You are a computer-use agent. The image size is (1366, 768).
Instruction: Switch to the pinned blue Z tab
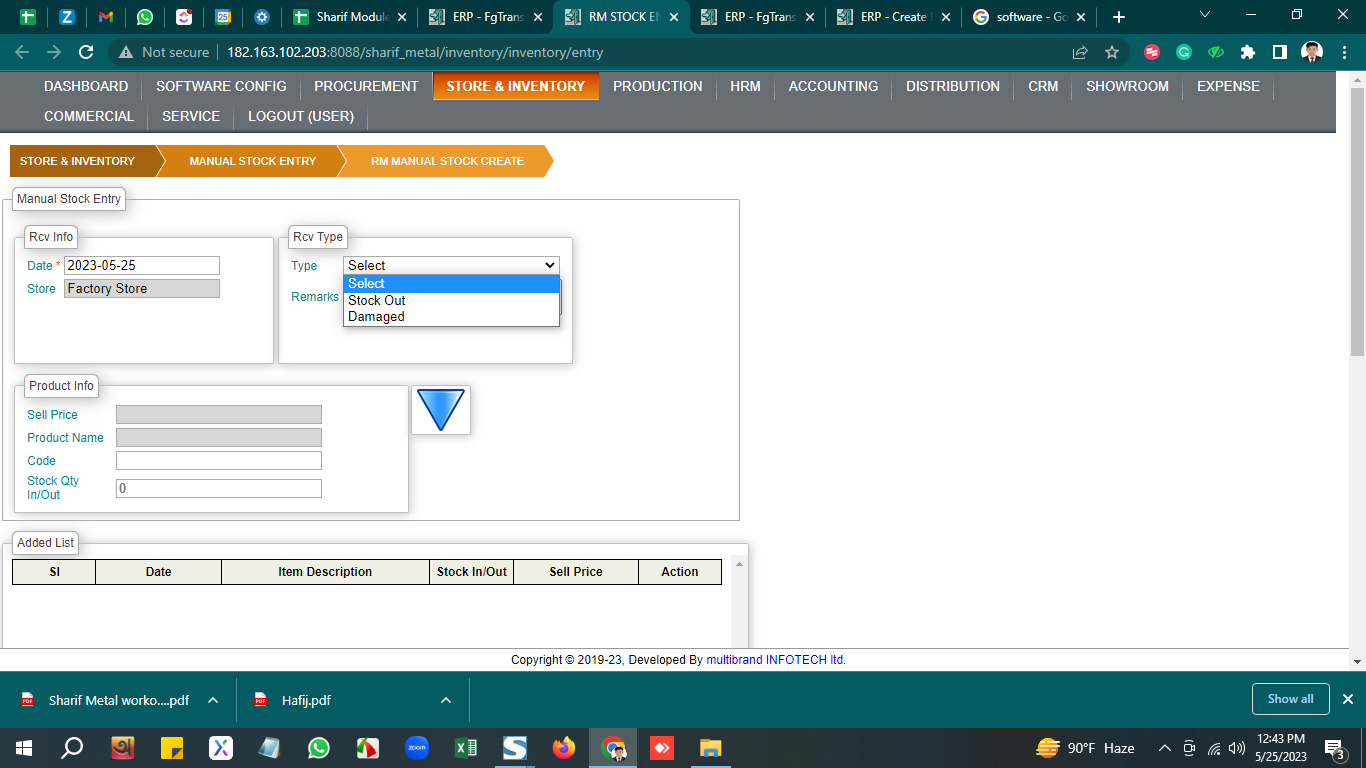[x=67, y=17]
